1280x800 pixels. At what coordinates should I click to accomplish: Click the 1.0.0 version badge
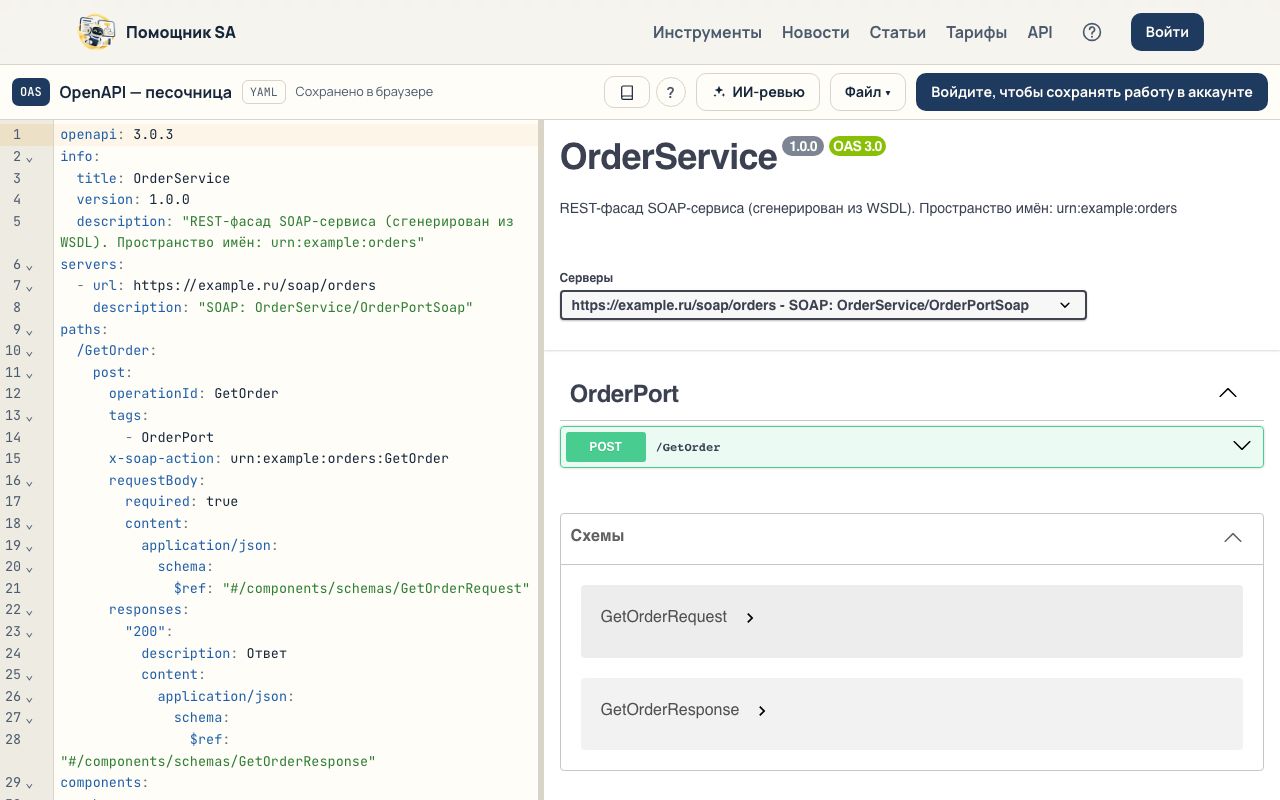tap(803, 146)
